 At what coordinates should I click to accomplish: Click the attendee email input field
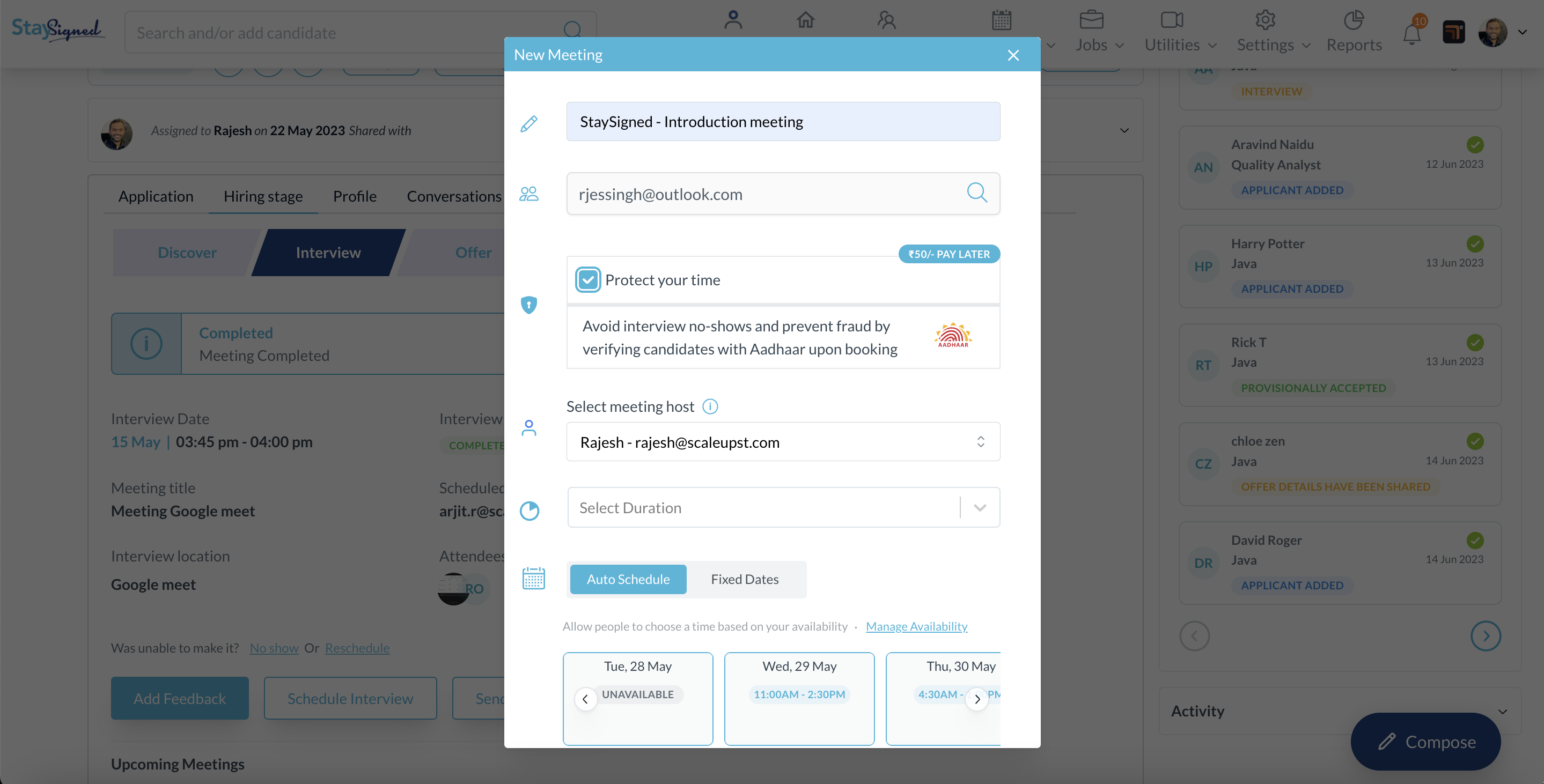(x=783, y=194)
